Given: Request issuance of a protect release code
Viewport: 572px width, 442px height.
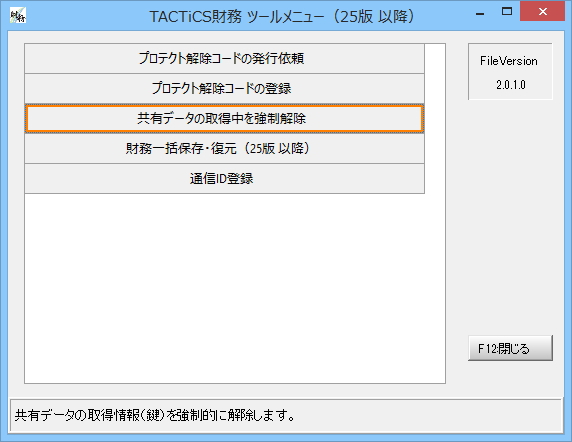Looking at the screenshot, I should click(225, 58).
